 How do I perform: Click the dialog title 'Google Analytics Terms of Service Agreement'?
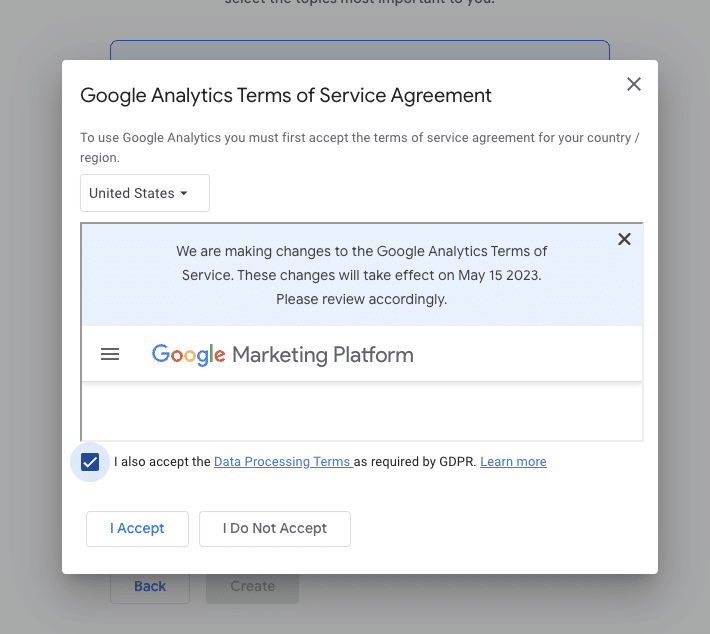(x=286, y=96)
